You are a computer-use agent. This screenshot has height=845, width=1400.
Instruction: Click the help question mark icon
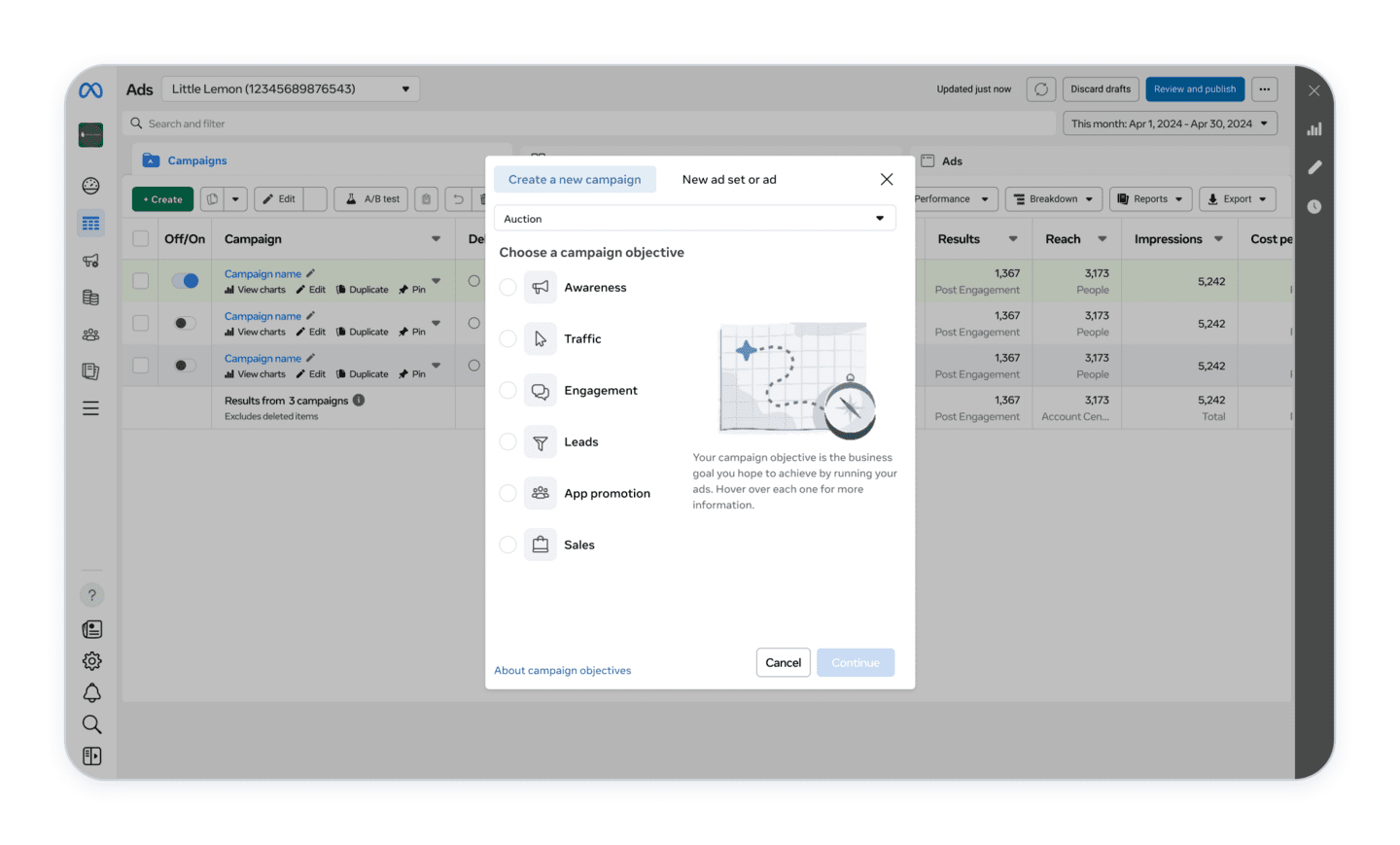click(91, 595)
